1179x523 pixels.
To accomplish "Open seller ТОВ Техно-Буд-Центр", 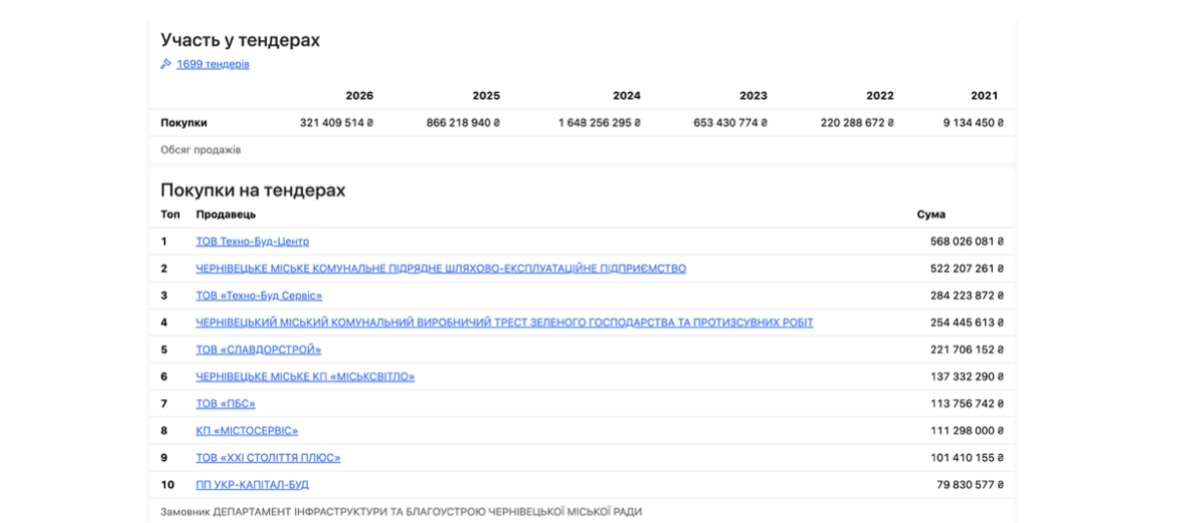I will tap(253, 242).
